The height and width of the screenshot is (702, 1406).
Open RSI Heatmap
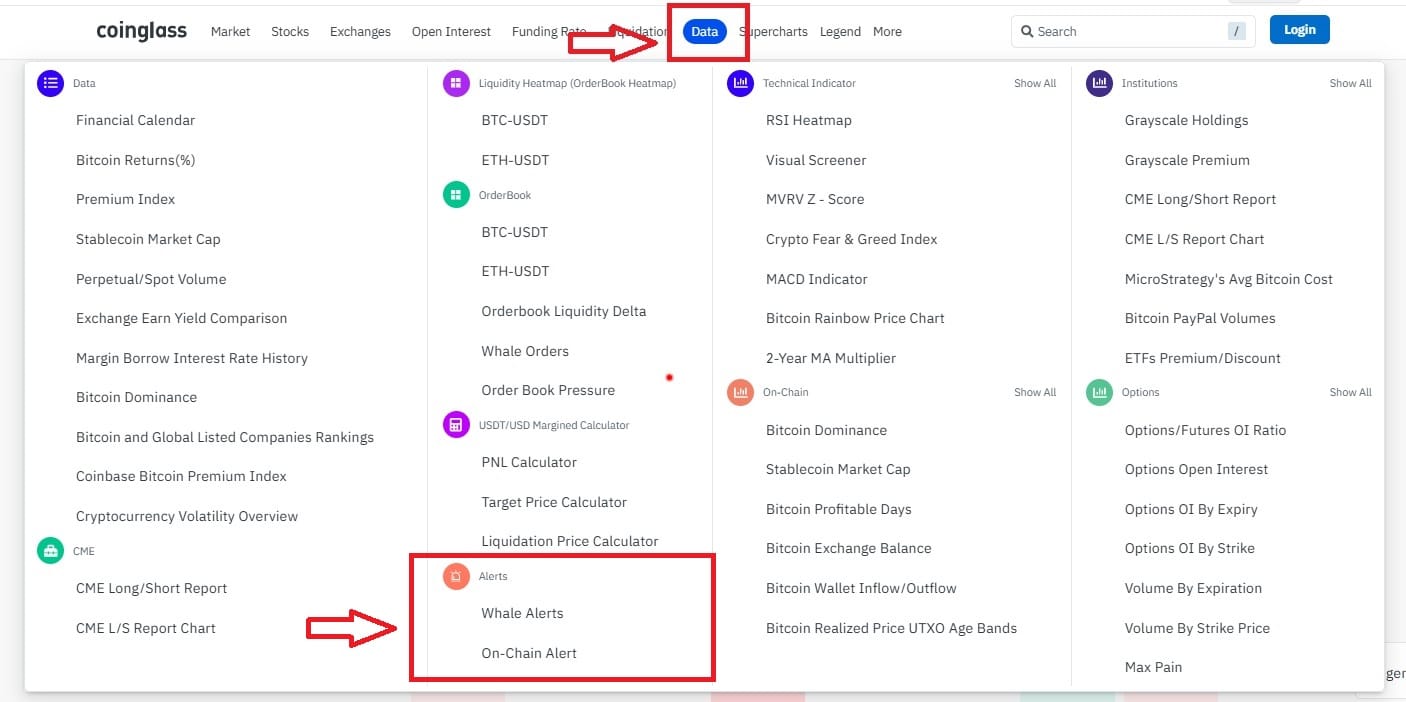point(809,120)
